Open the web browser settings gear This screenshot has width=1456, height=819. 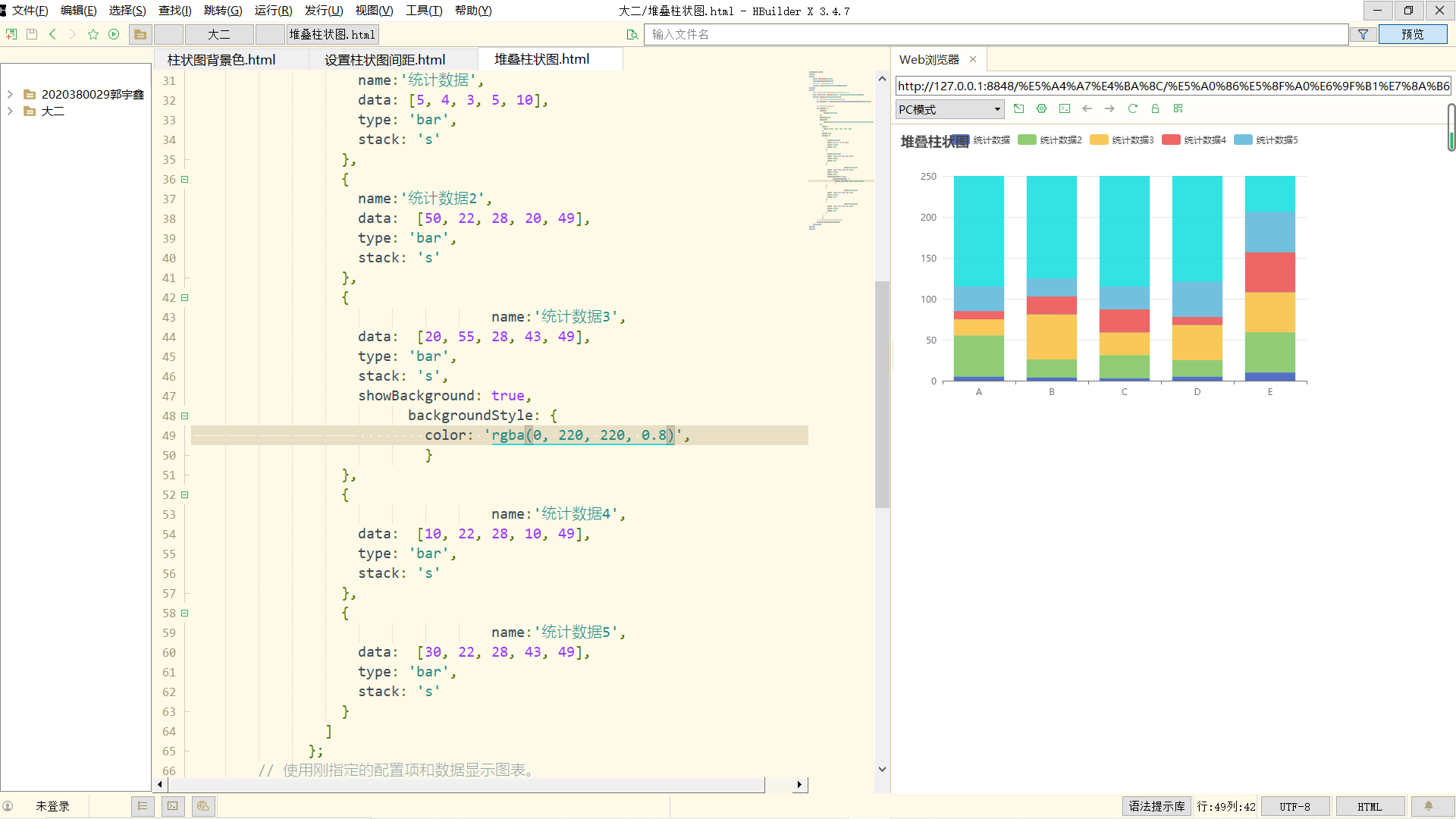[1042, 108]
